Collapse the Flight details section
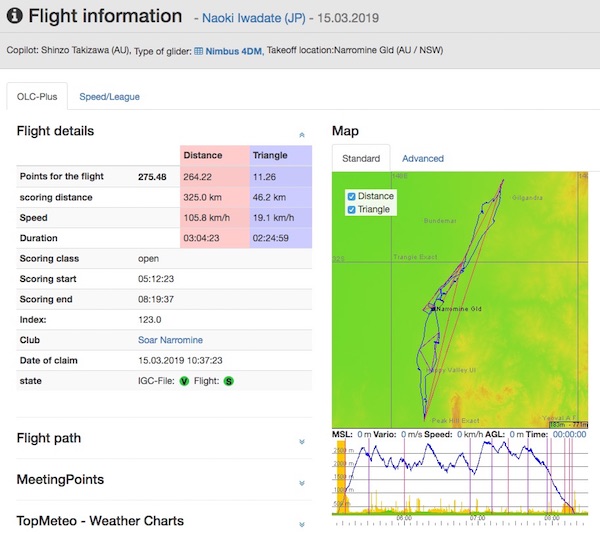Viewport: 600px width, 534px height. point(302,133)
